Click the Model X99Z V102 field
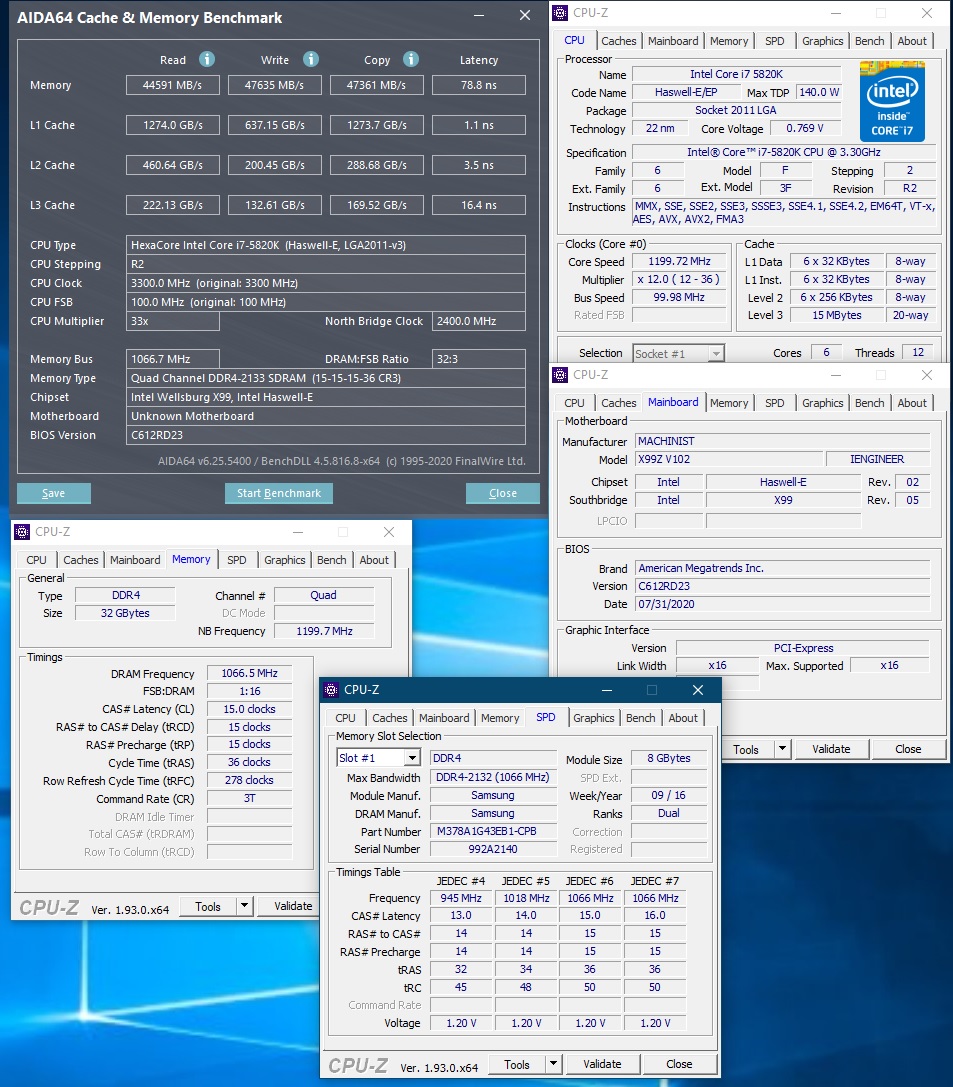The height and width of the screenshot is (1087, 953). point(730,459)
